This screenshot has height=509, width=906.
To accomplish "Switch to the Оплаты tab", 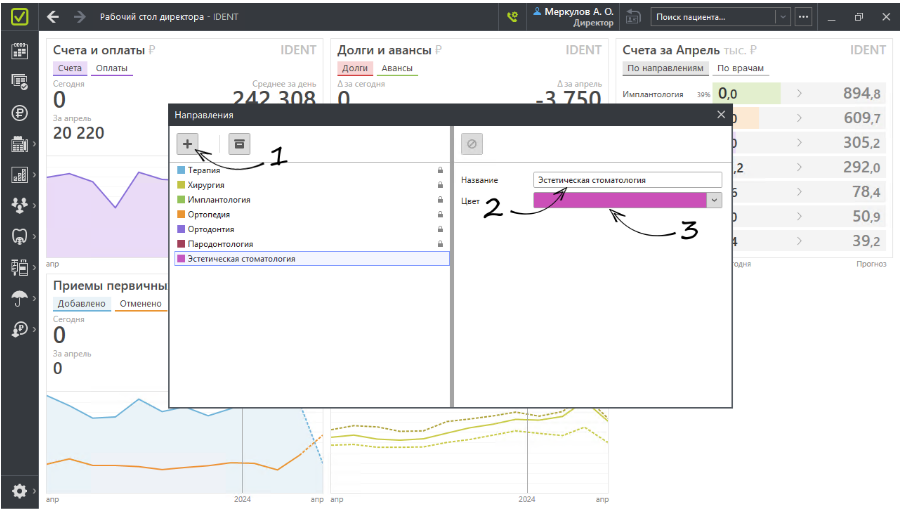I will coord(112,68).
